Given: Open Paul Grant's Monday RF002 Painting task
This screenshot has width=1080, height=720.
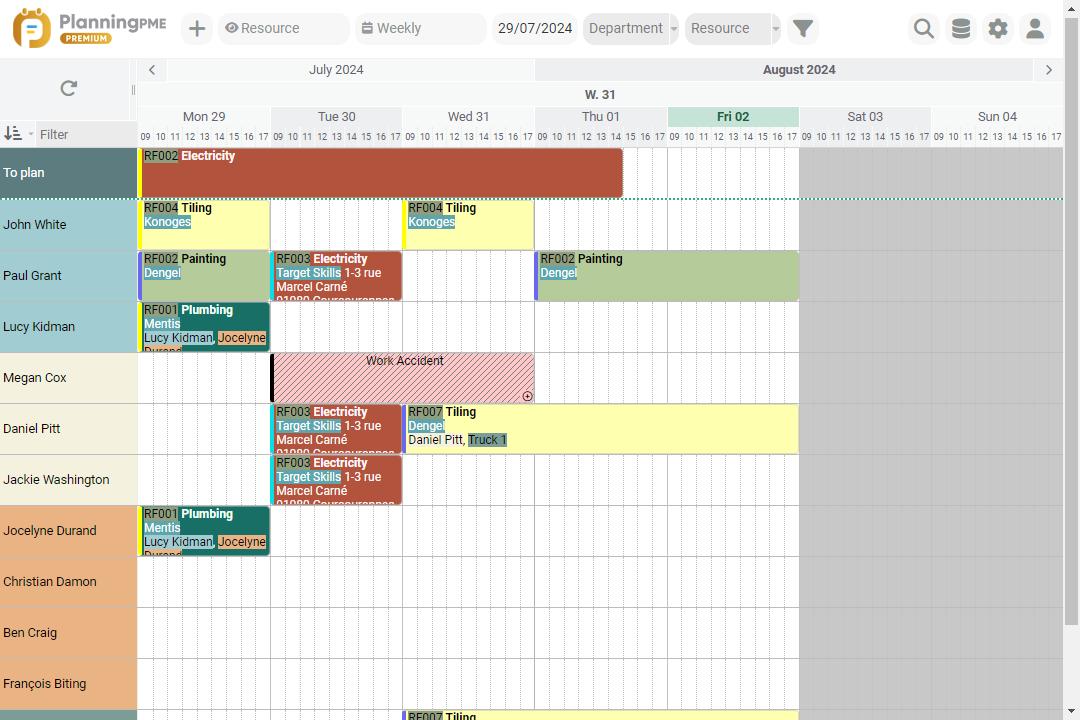Looking at the screenshot, I should coord(204,276).
